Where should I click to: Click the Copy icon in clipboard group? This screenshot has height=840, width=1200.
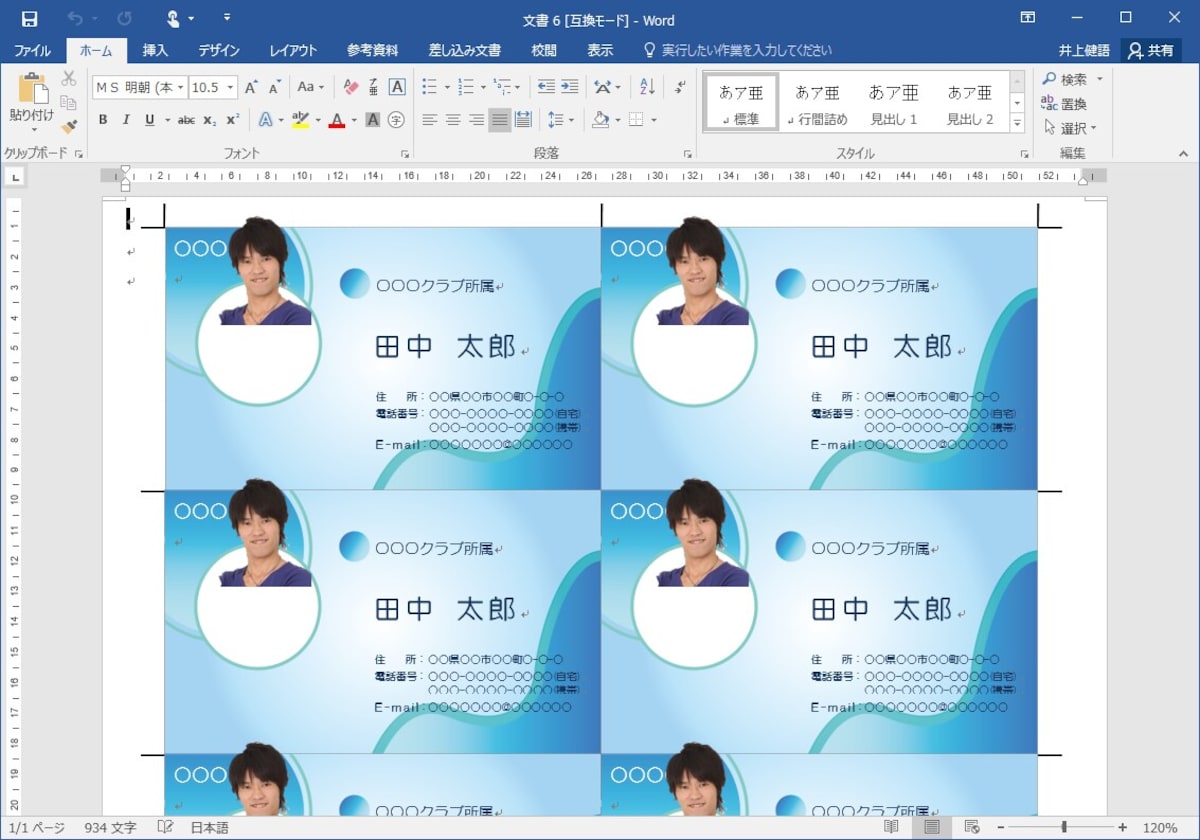point(69,103)
